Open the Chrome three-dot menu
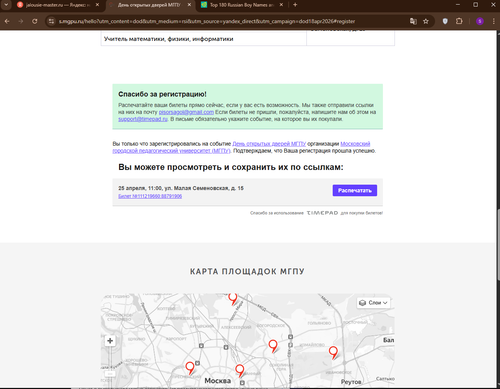The height and width of the screenshot is (389, 500). point(494,21)
